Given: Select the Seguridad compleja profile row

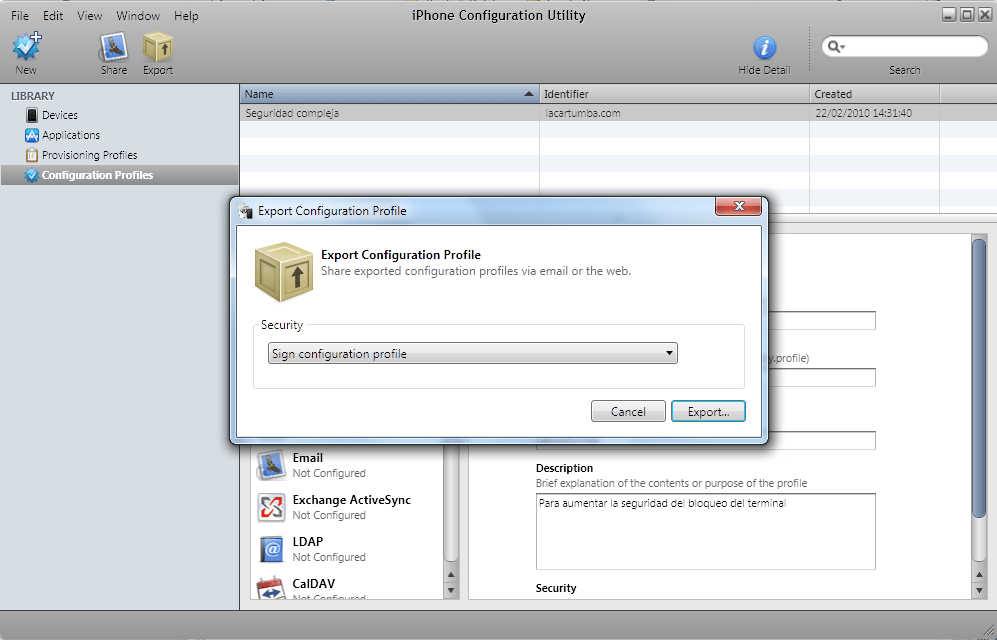Looking at the screenshot, I should pyautogui.click(x=618, y=113).
